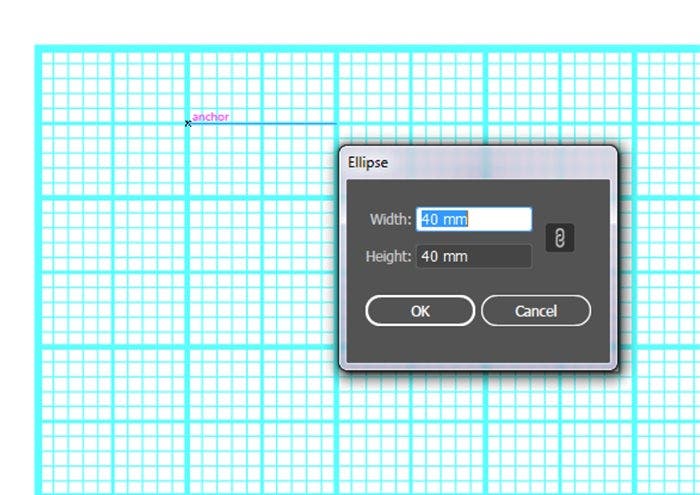The height and width of the screenshot is (495, 700).
Task: Click the "Width:" label text
Action: point(390,220)
